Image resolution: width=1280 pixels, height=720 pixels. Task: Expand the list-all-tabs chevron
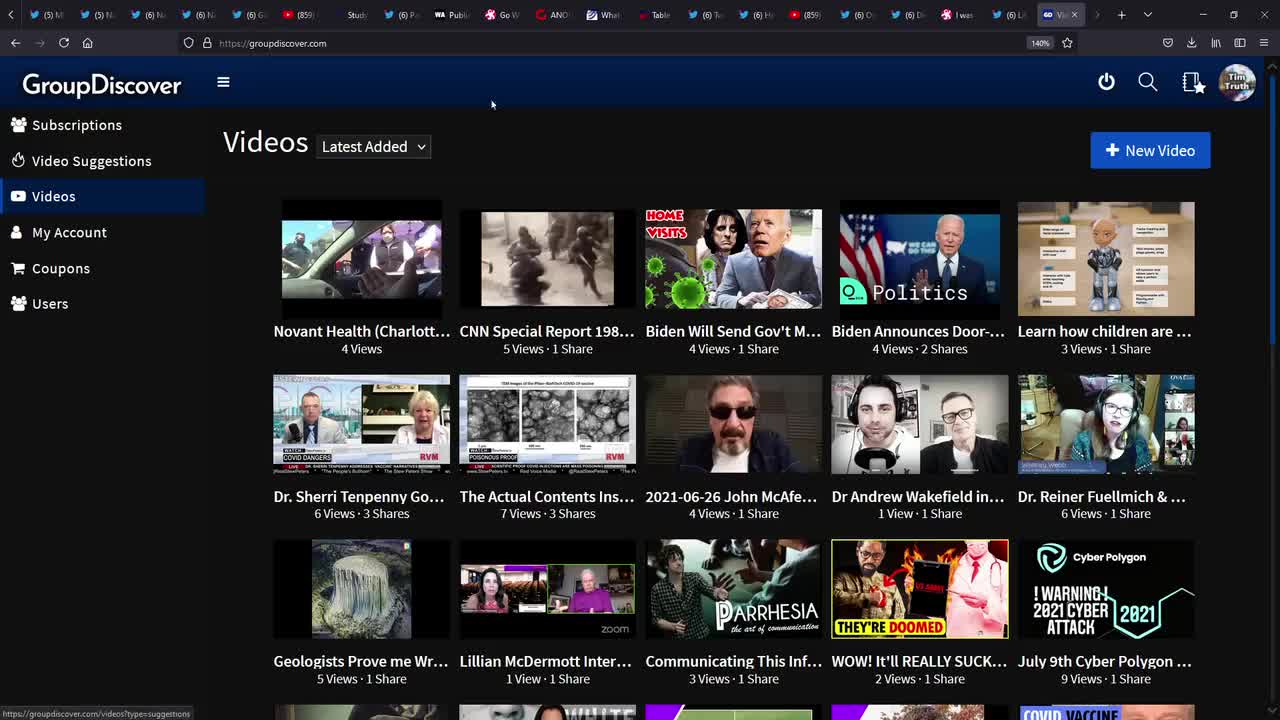pyautogui.click(x=1148, y=15)
